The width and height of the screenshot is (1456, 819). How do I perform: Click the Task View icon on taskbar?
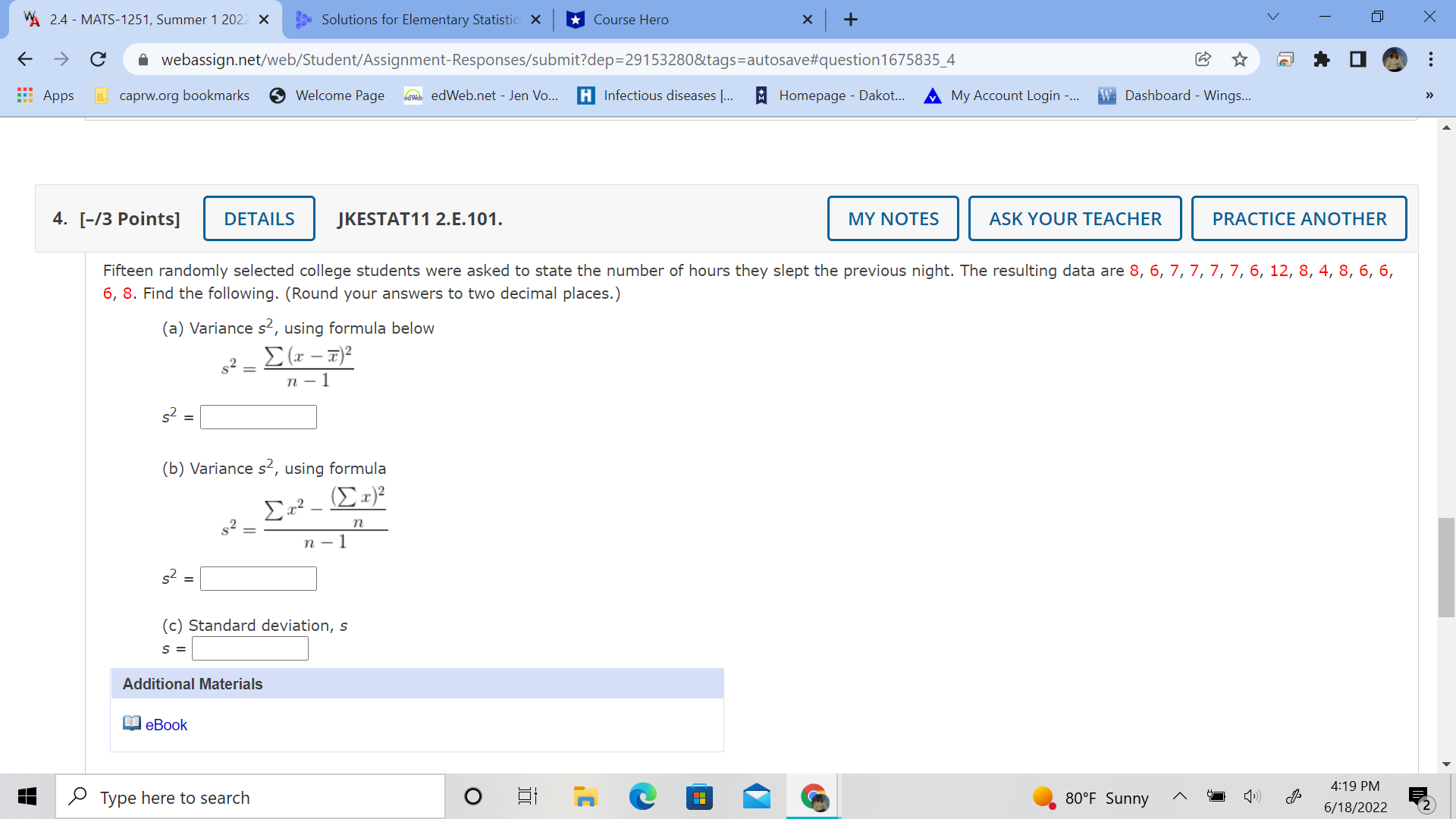click(x=527, y=796)
